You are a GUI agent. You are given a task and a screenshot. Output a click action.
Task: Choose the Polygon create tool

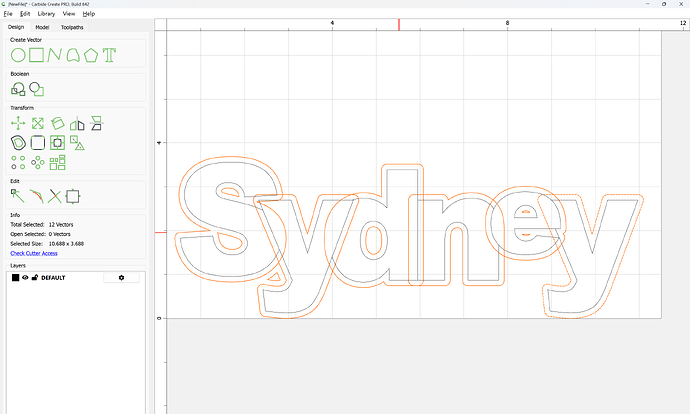pyautogui.click(x=91, y=55)
